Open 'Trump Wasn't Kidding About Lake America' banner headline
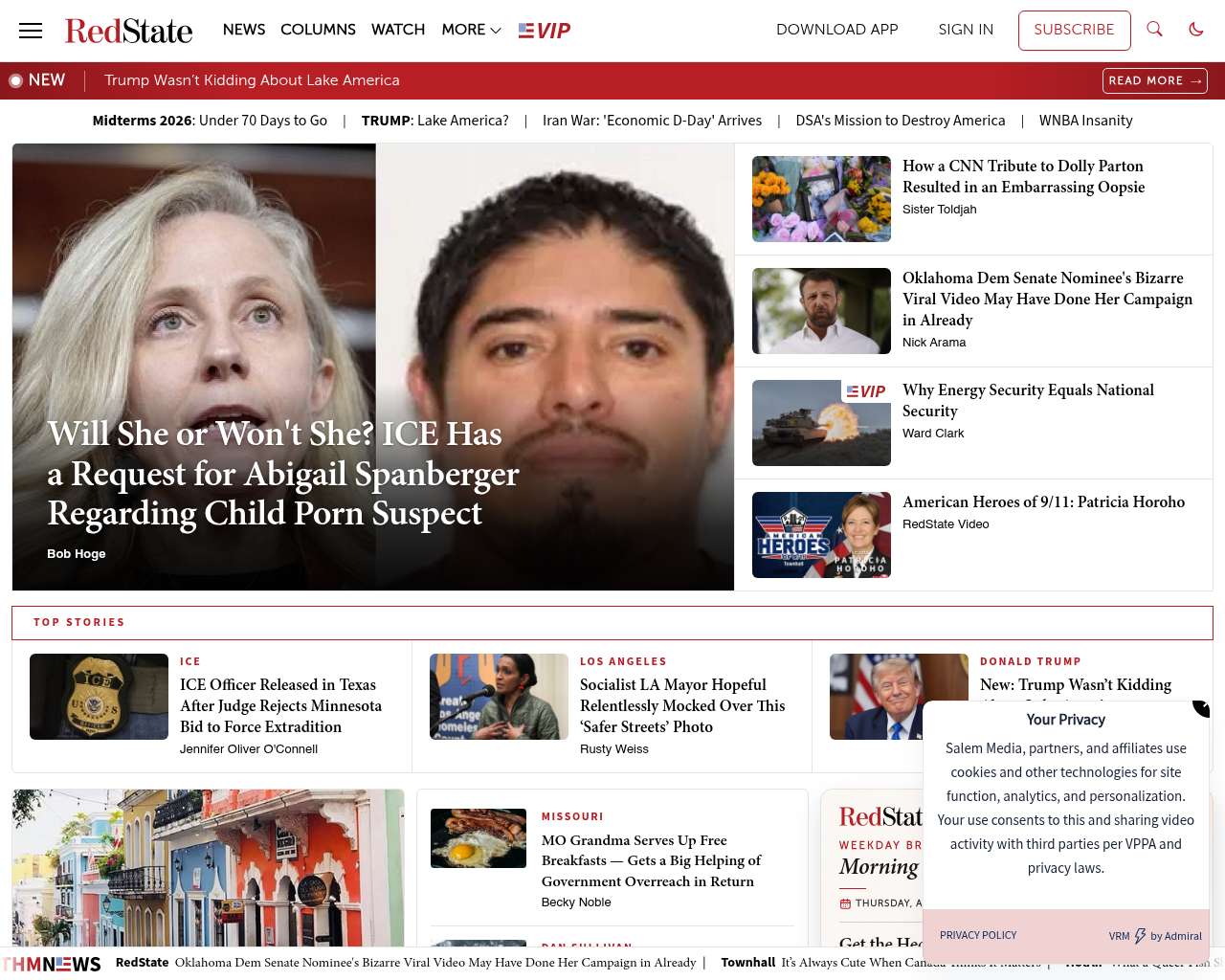Viewport: 1225px width, 980px height. [252, 80]
